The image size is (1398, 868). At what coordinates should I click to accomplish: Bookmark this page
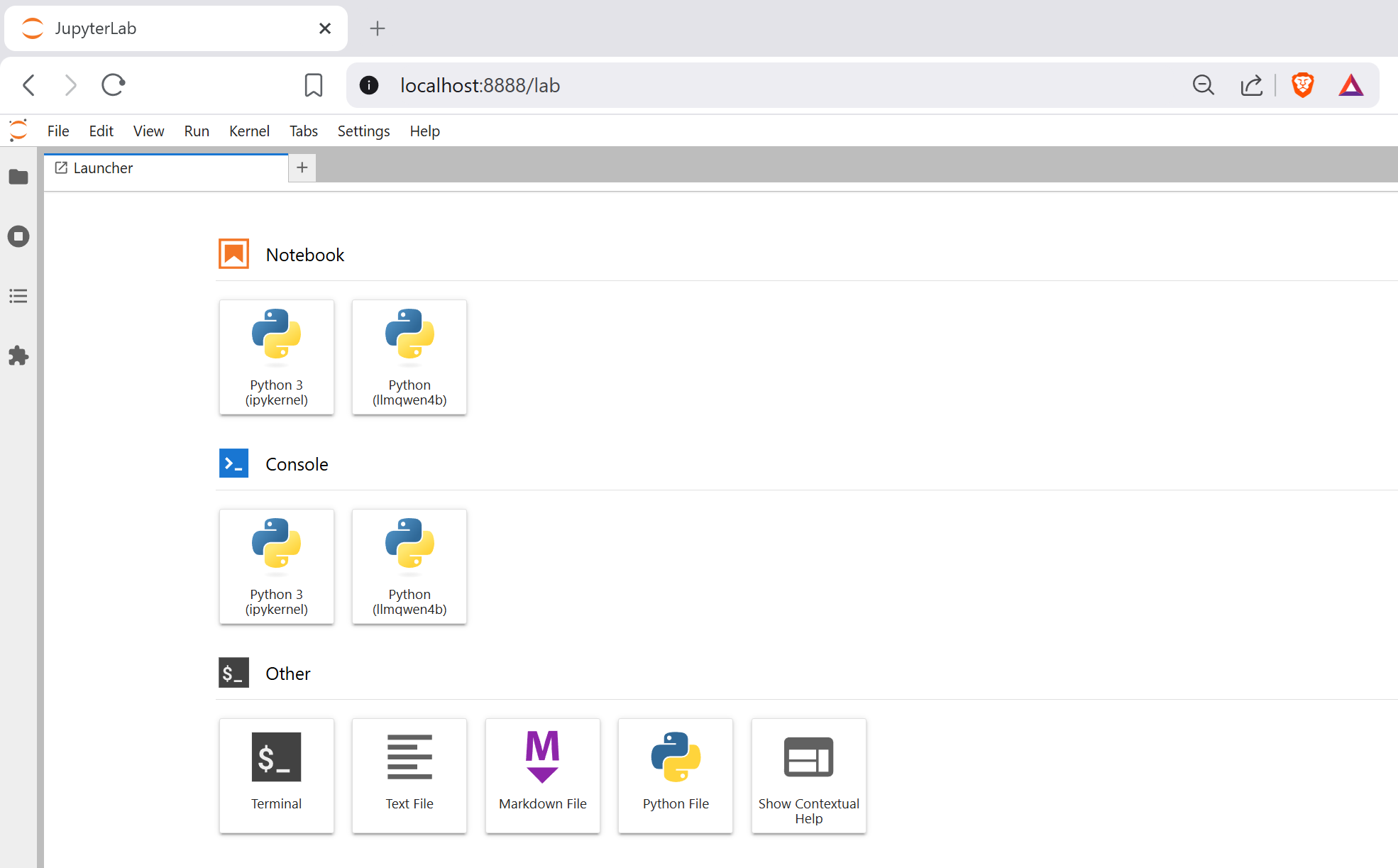314,85
